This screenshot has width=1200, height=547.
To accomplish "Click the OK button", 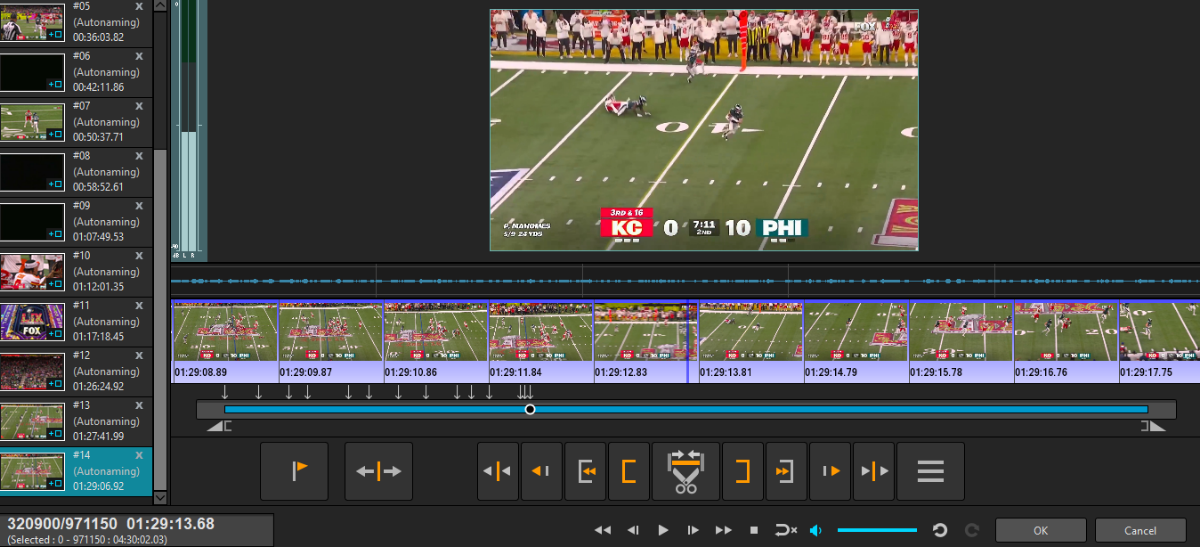I will pos(1040,530).
